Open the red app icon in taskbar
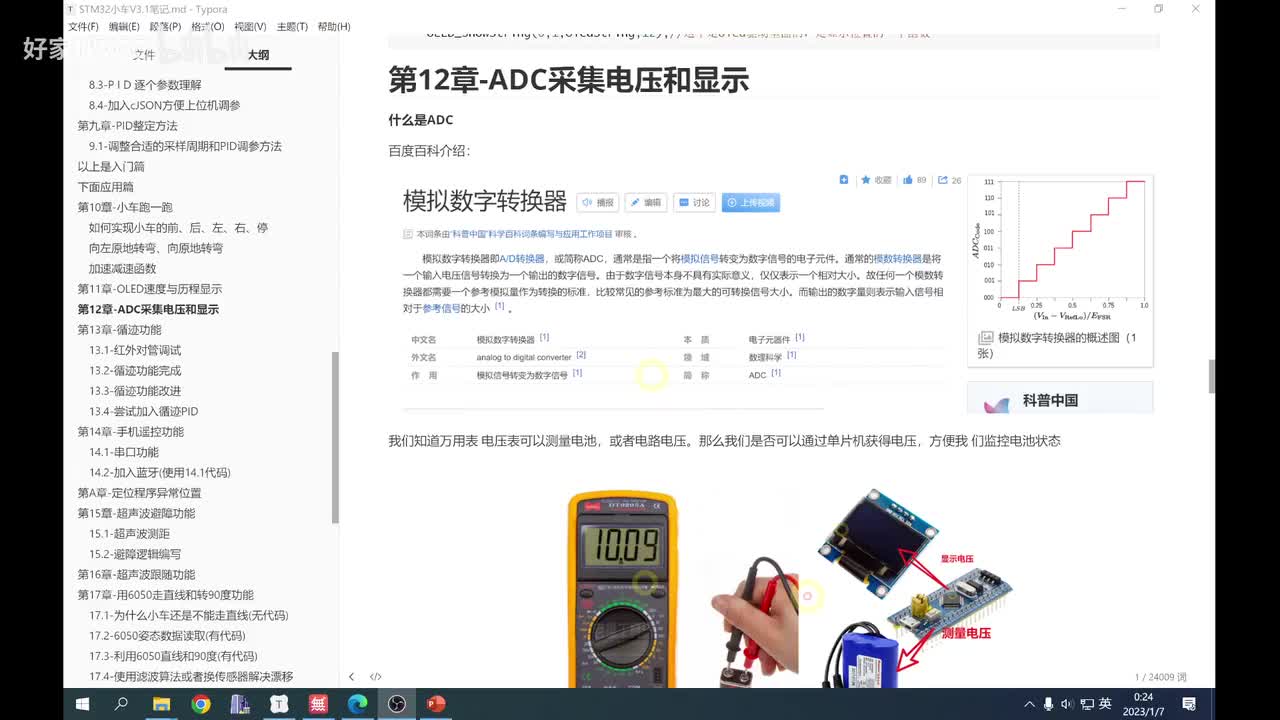The image size is (1280, 720). pyautogui.click(x=318, y=704)
